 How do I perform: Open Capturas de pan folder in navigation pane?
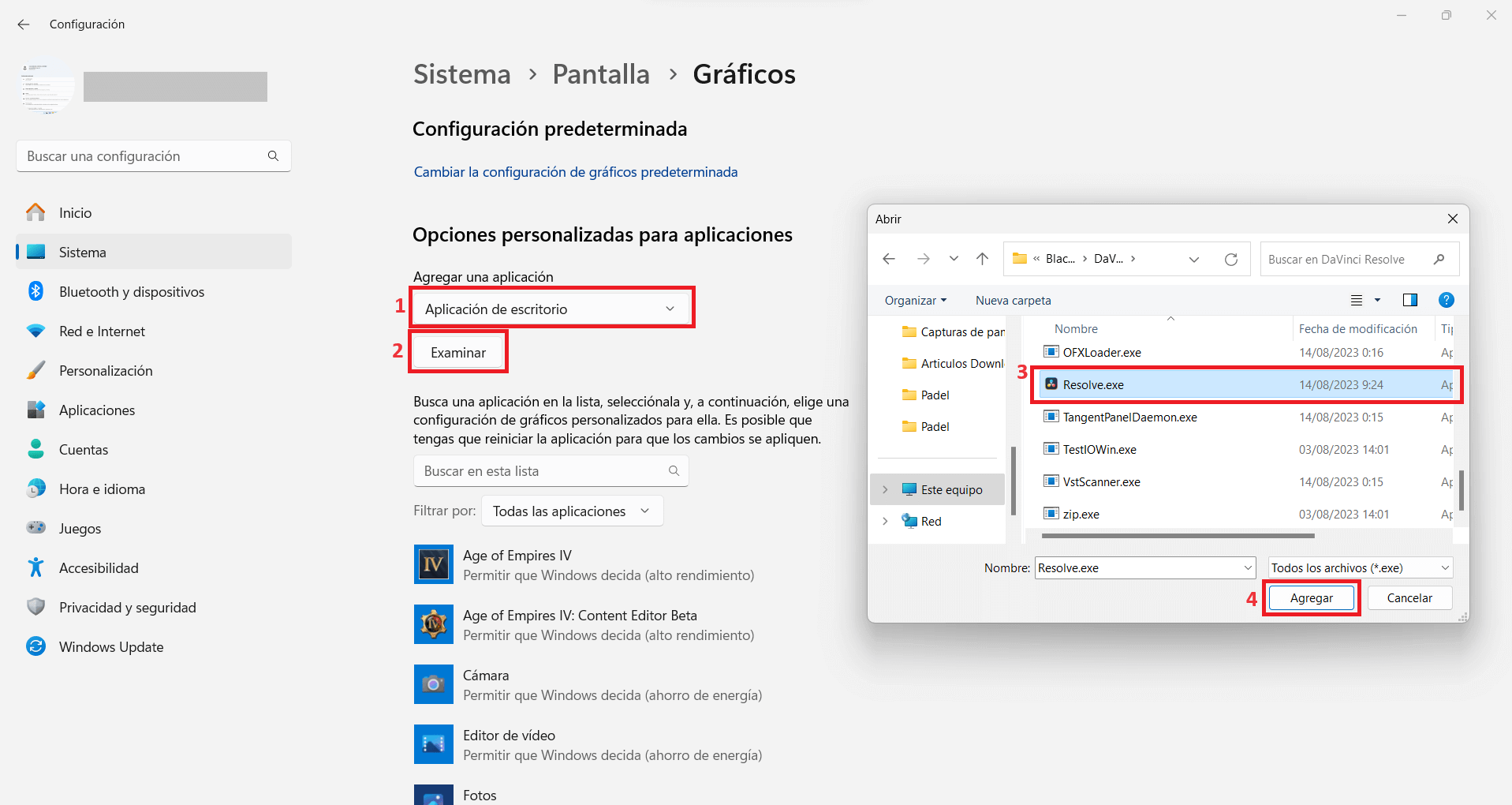pos(953,331)
